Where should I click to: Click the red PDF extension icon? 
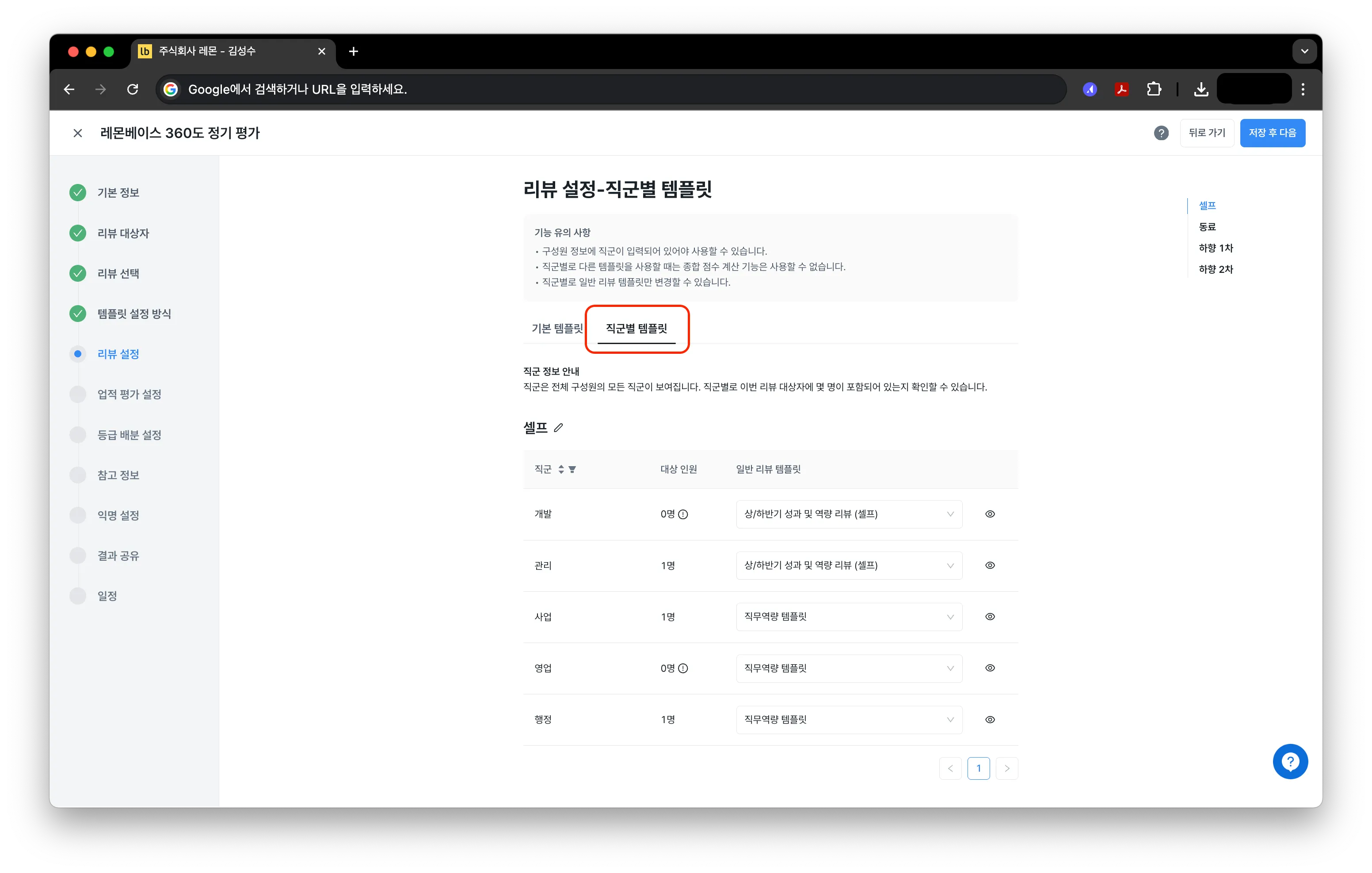click(1122, 89)
